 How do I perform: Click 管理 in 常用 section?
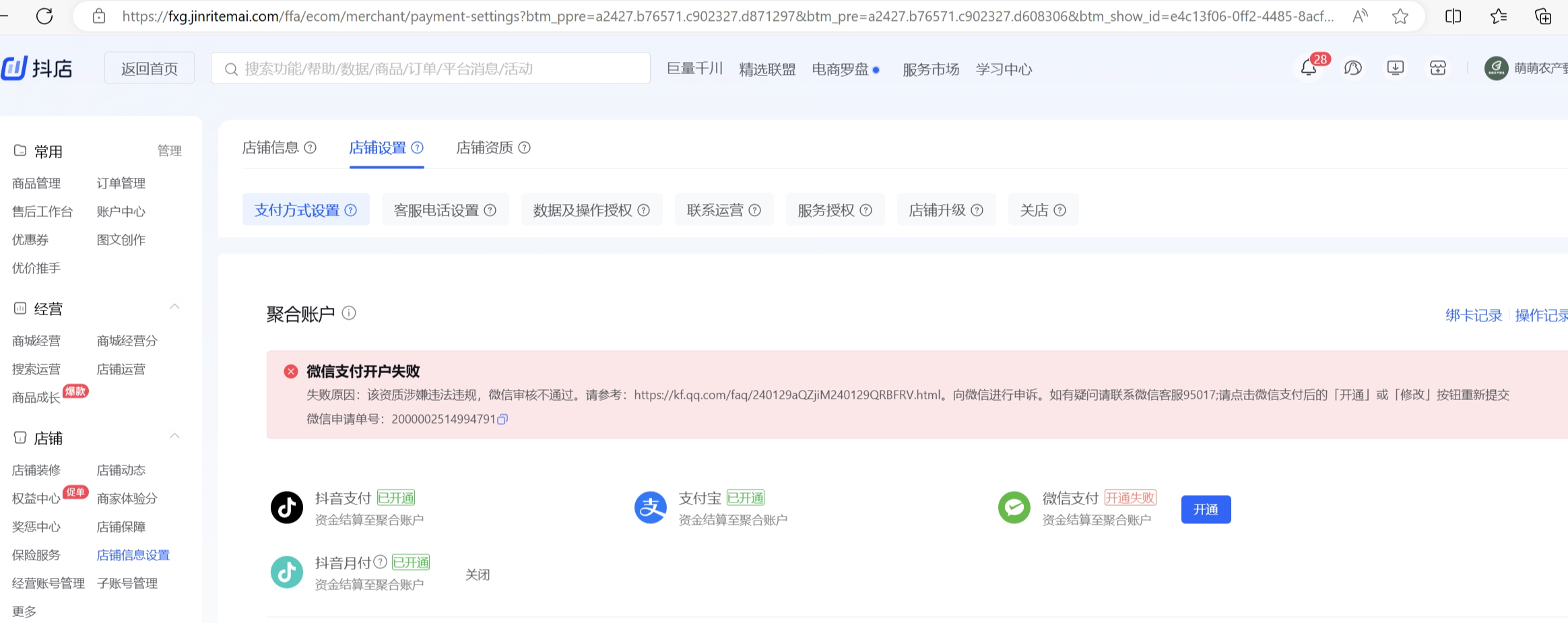[170, 151]
